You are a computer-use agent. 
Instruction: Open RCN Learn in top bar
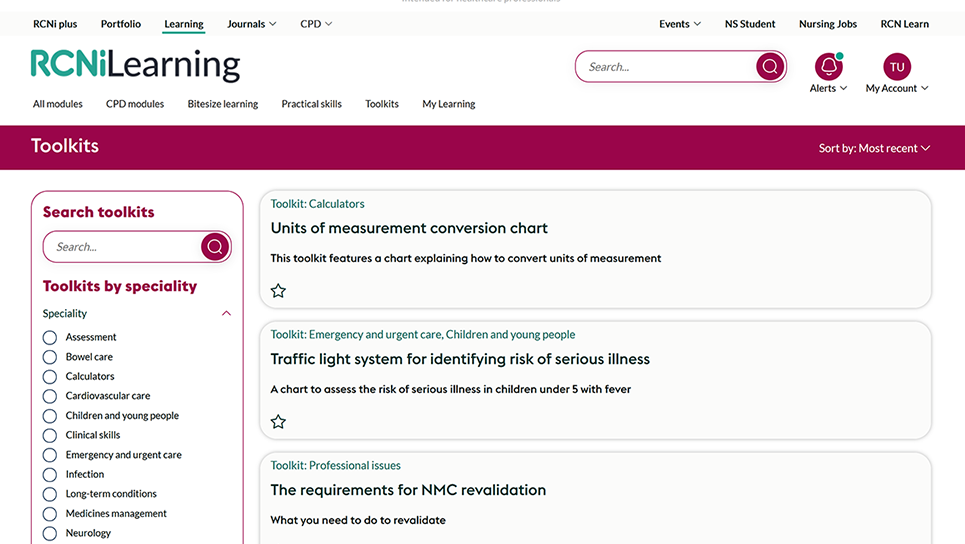tap(904, 24)
